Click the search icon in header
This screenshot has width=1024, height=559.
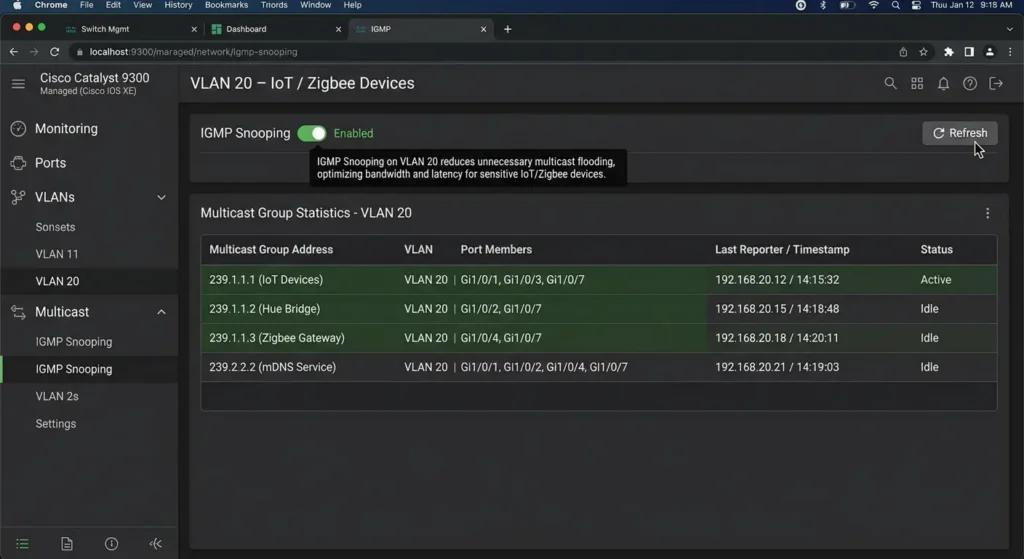(890, 84)
